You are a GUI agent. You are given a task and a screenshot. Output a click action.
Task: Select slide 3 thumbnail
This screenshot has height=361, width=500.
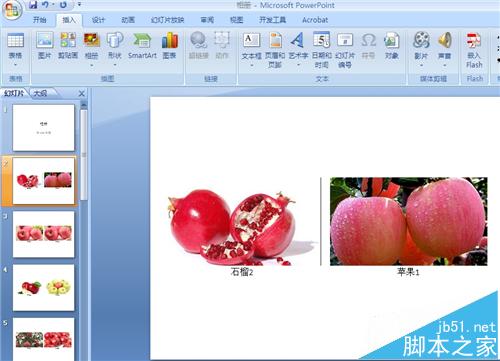[43, 234]
